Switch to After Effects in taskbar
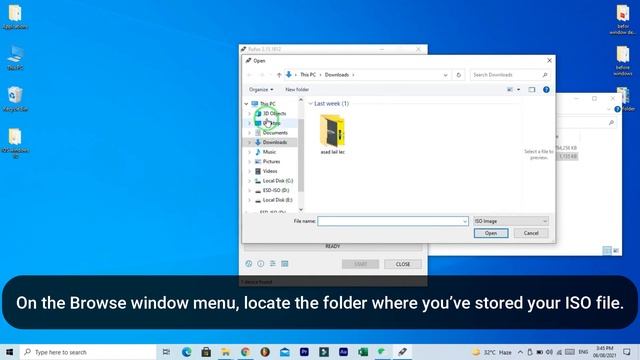The width and height of the screenshot is (640, 360). pyautogui.click(x=343, y=352)
